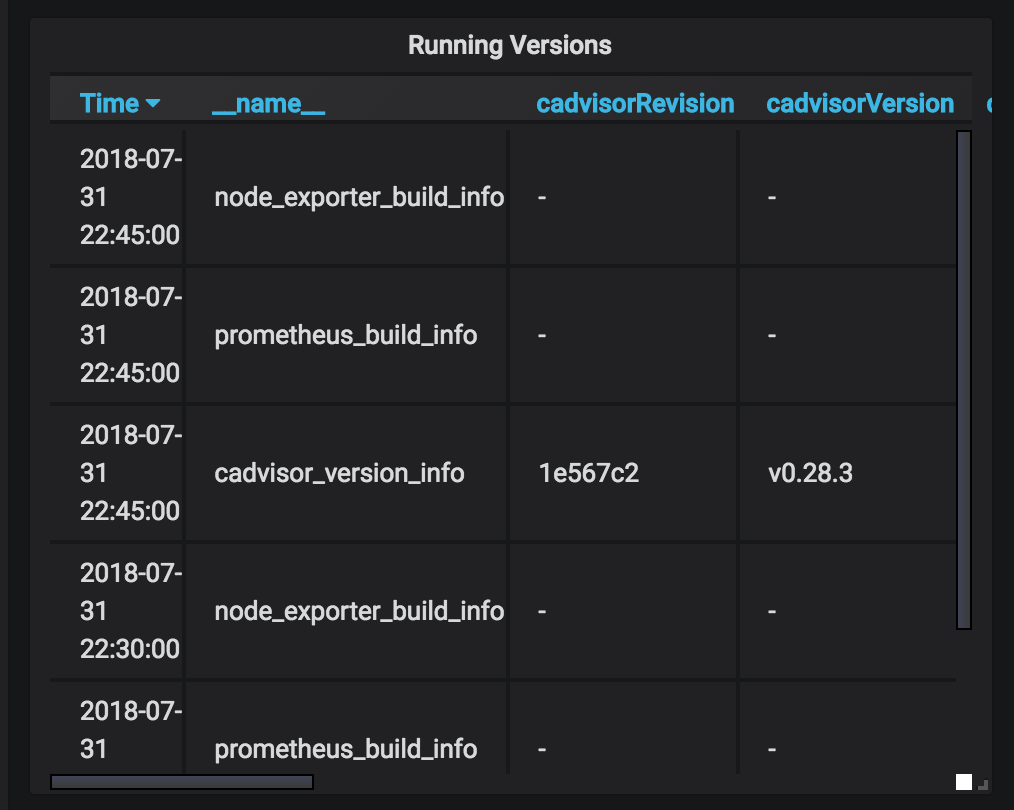Click cadvisorRevision dash in first node_exporter row

(542, 197)
